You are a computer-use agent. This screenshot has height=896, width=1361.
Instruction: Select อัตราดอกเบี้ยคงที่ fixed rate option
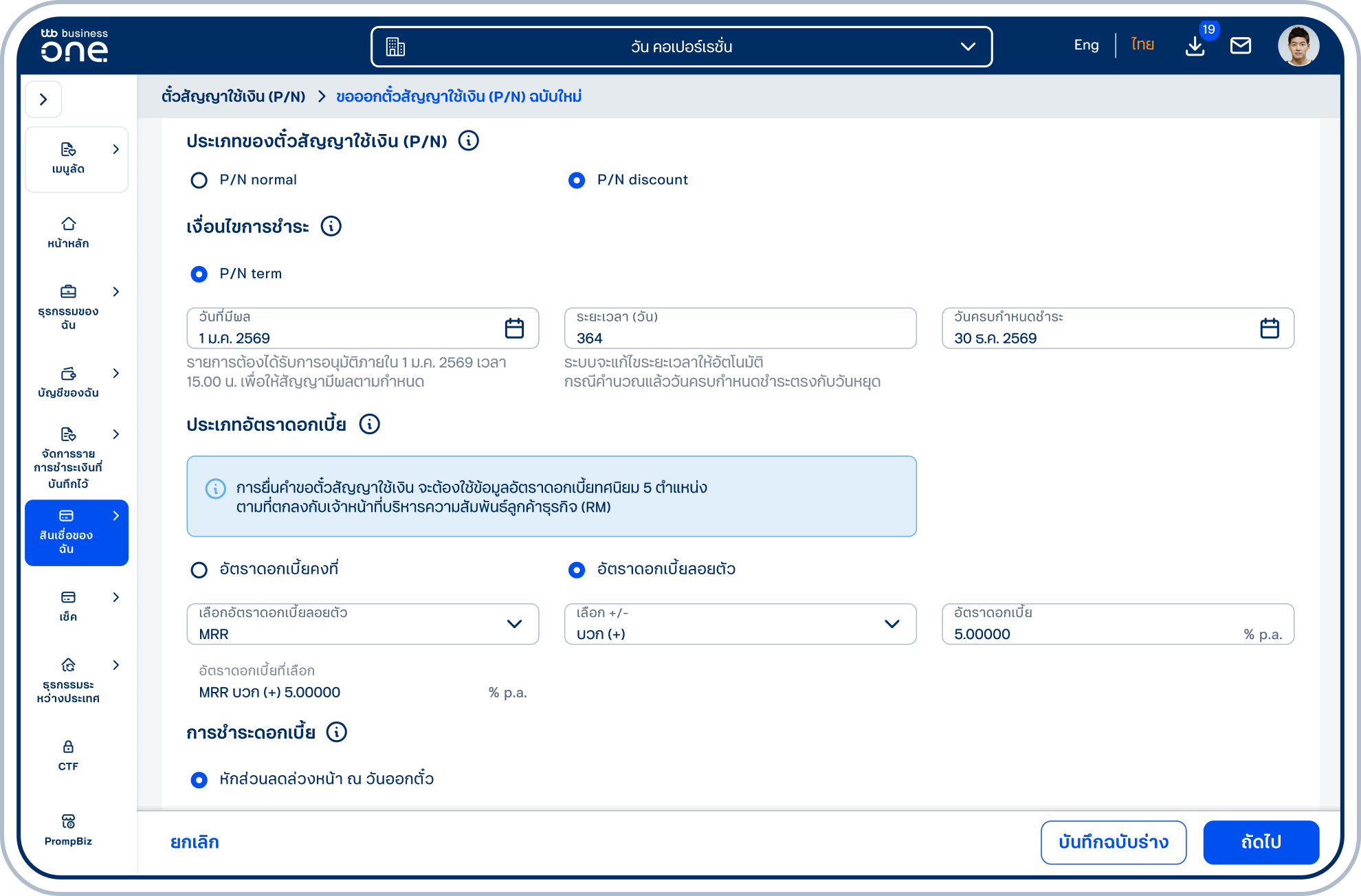pos(199,570)
